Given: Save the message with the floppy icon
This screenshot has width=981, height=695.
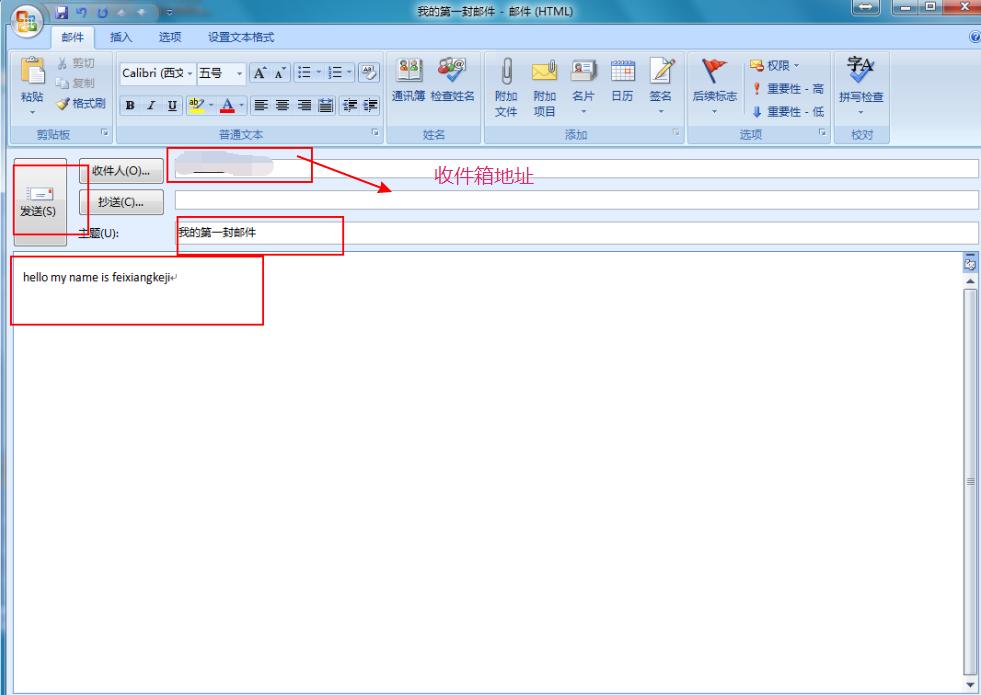Looking at the screenshot, I should [x=61, y=12].
